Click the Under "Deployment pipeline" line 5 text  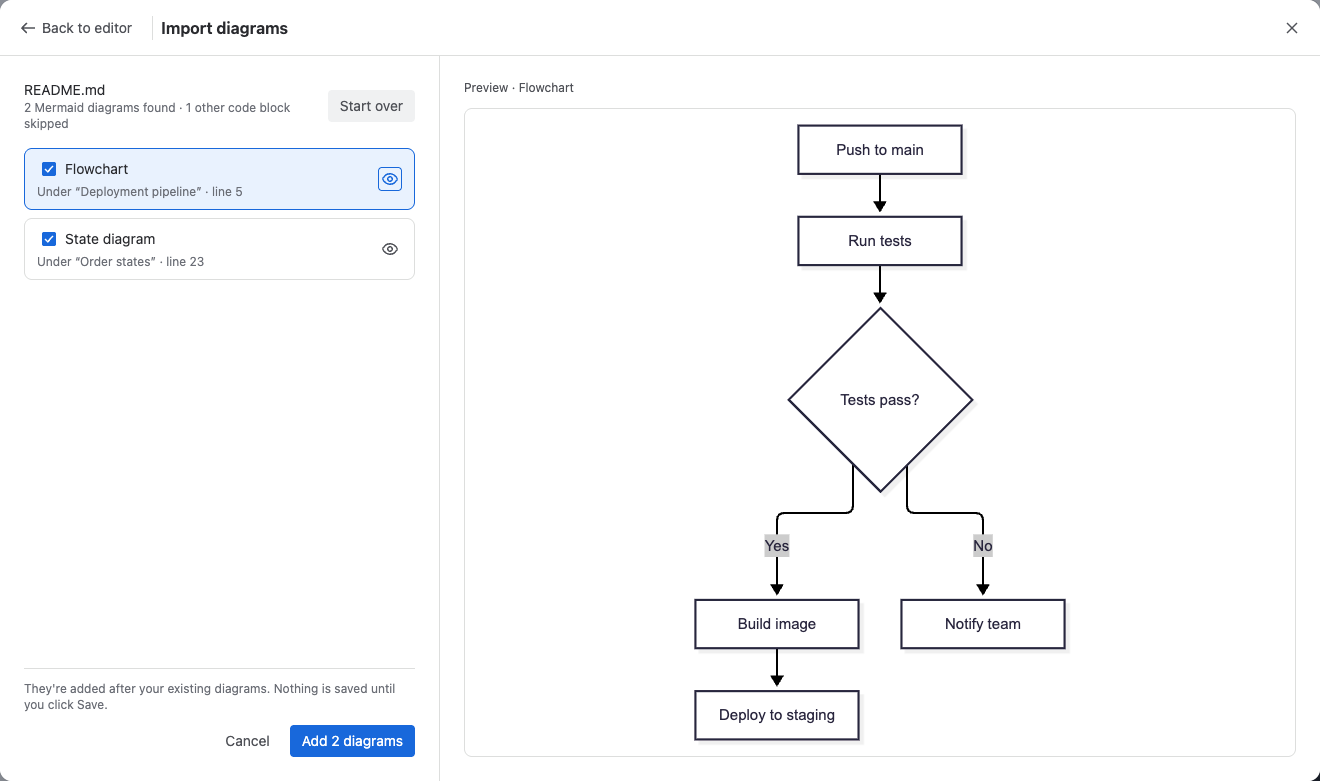pos(140,192)
